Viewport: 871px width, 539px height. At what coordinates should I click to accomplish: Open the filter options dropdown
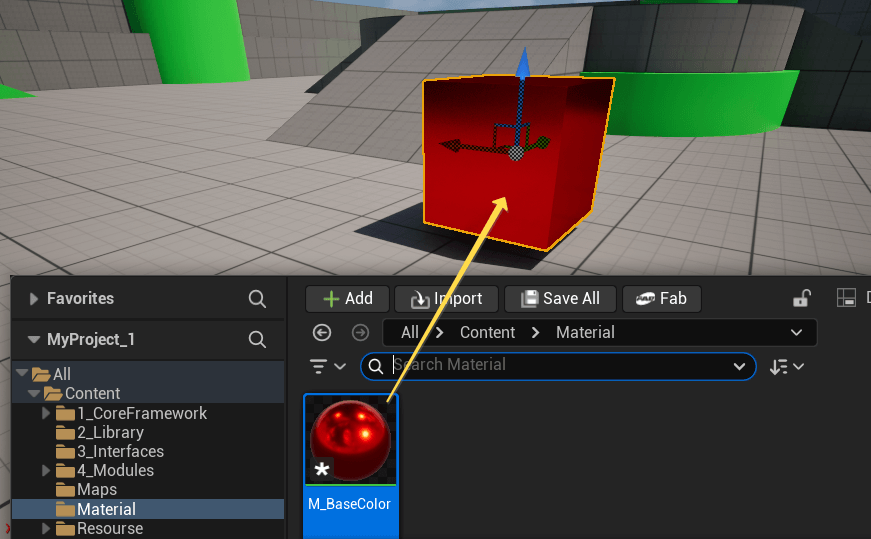click(327, 366)
